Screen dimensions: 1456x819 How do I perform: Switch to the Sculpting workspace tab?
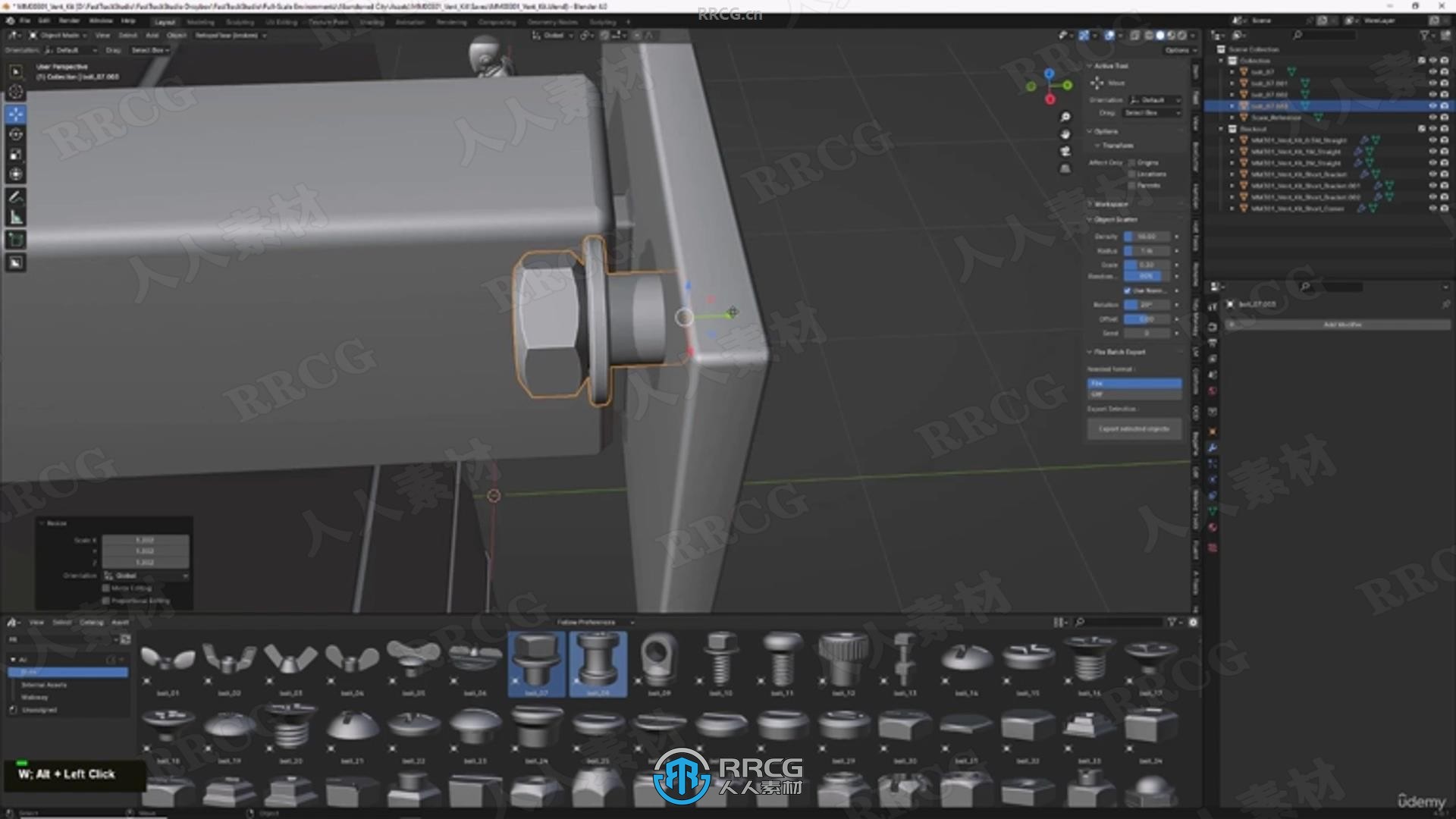(240, 23)
